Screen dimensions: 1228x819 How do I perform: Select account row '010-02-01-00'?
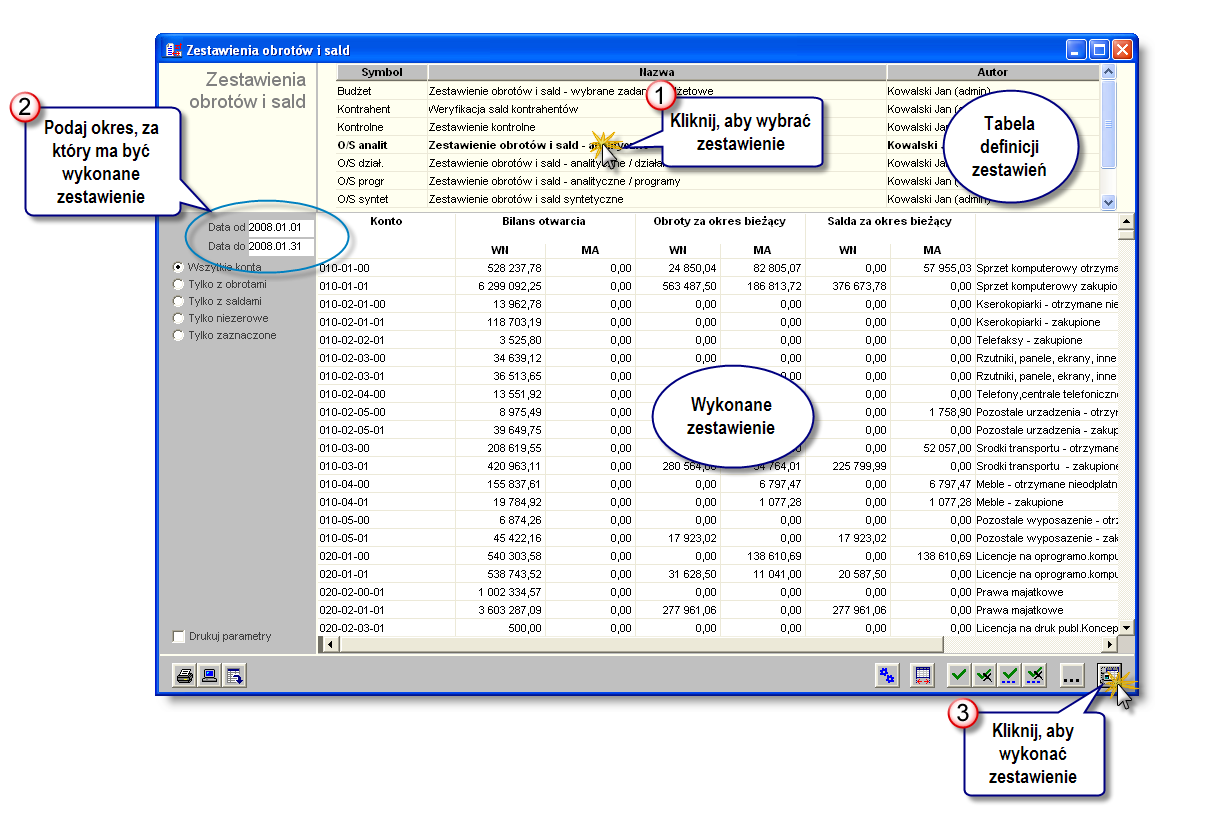pos(717,304)
